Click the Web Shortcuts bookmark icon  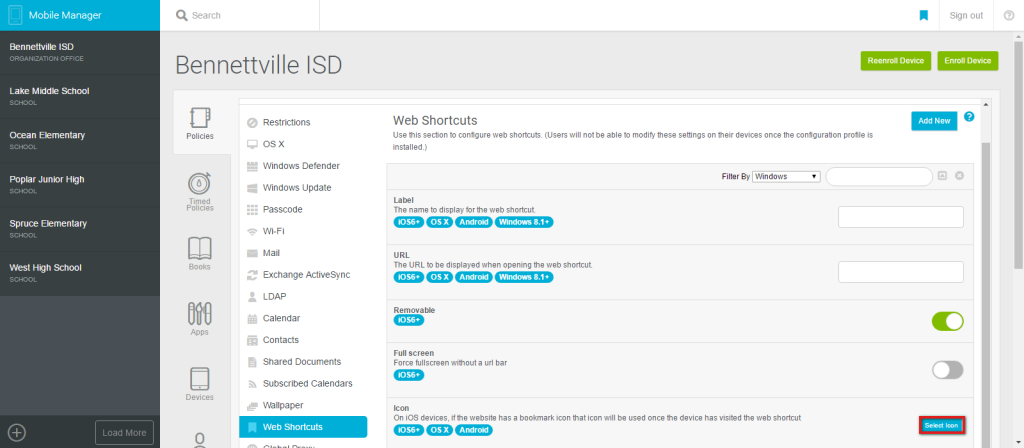(252, 427)
